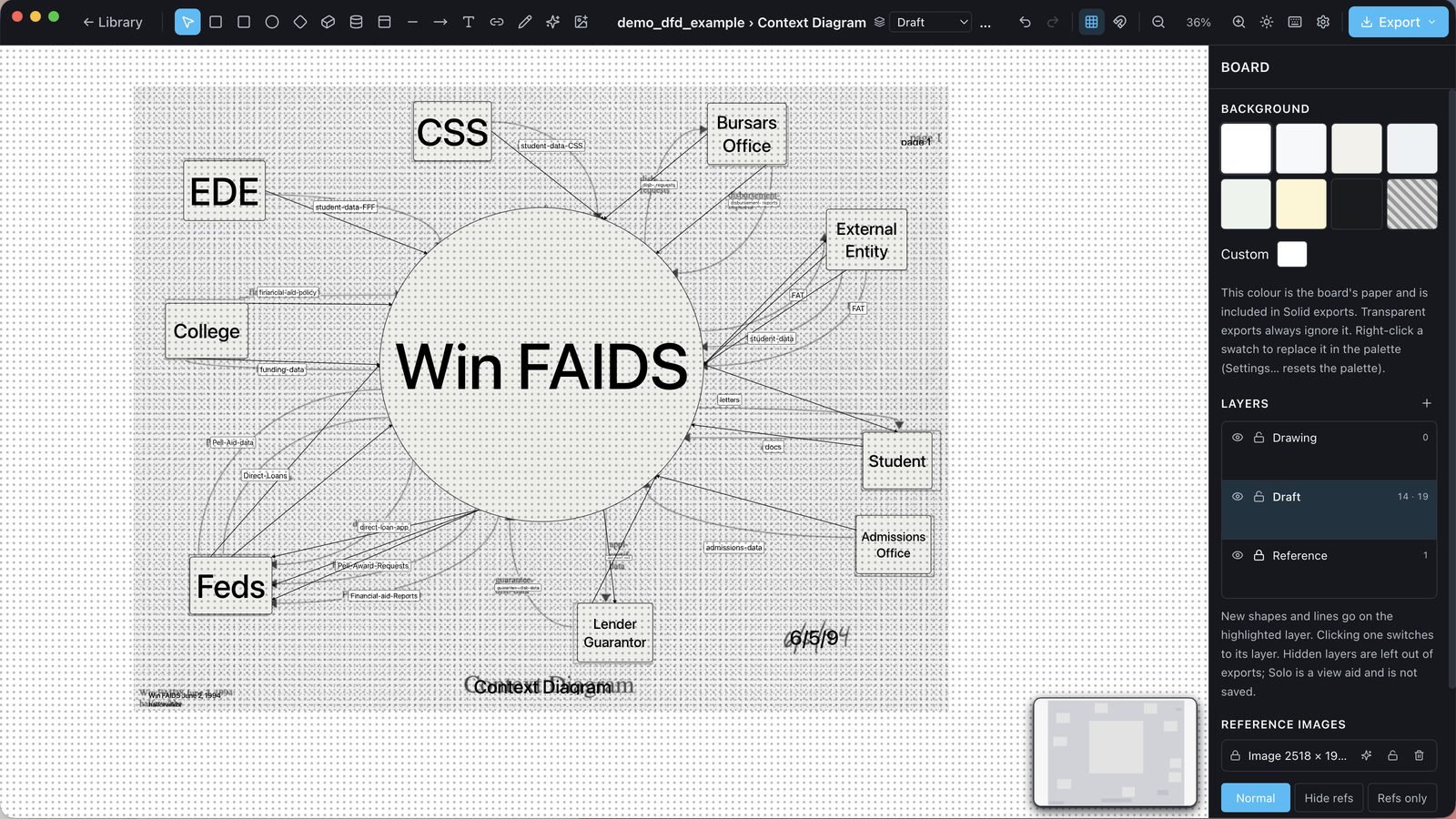Click the 36% zoom level
This screenshot has width=1456, height=819.
pos(1198,22)
